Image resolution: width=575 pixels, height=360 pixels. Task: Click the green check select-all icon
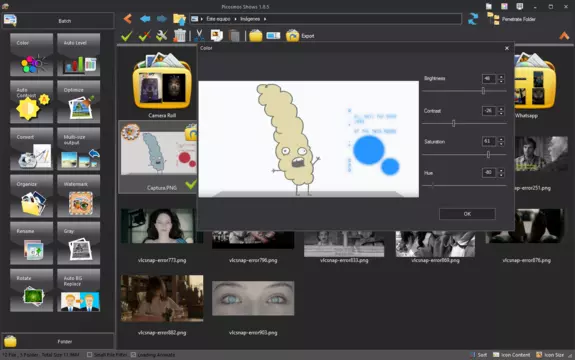(127, 36)
